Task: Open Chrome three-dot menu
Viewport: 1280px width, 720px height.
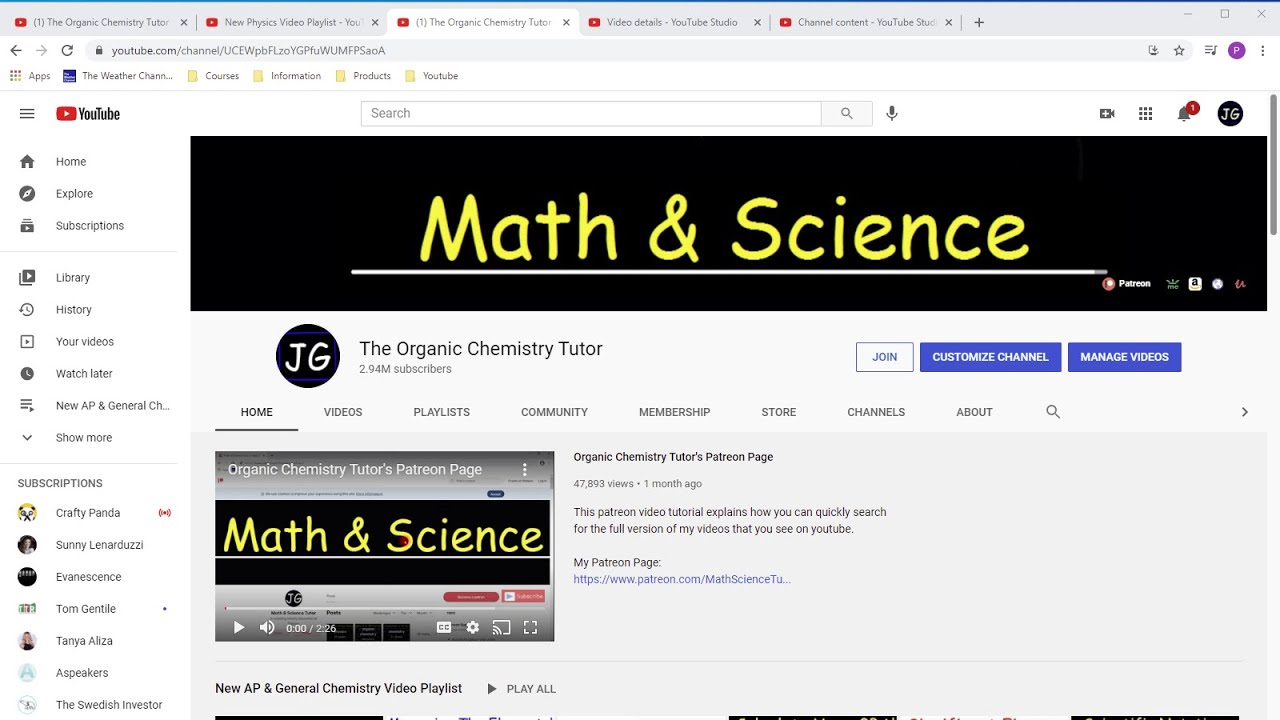Action: coord(1264,50)
